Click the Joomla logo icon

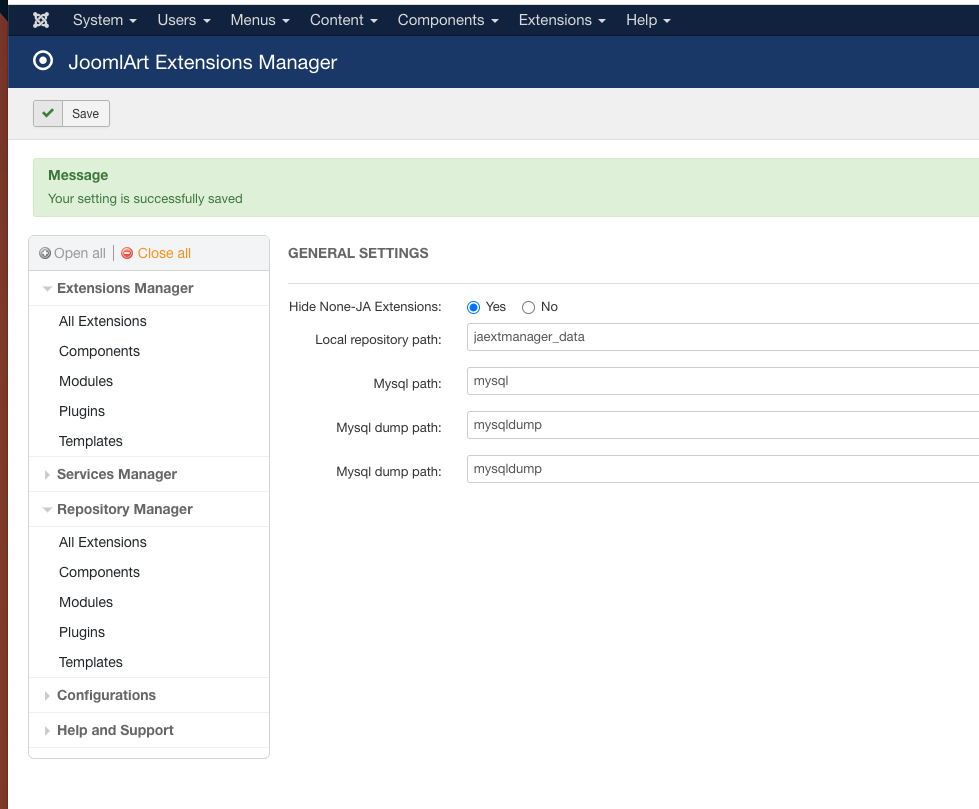41,20
